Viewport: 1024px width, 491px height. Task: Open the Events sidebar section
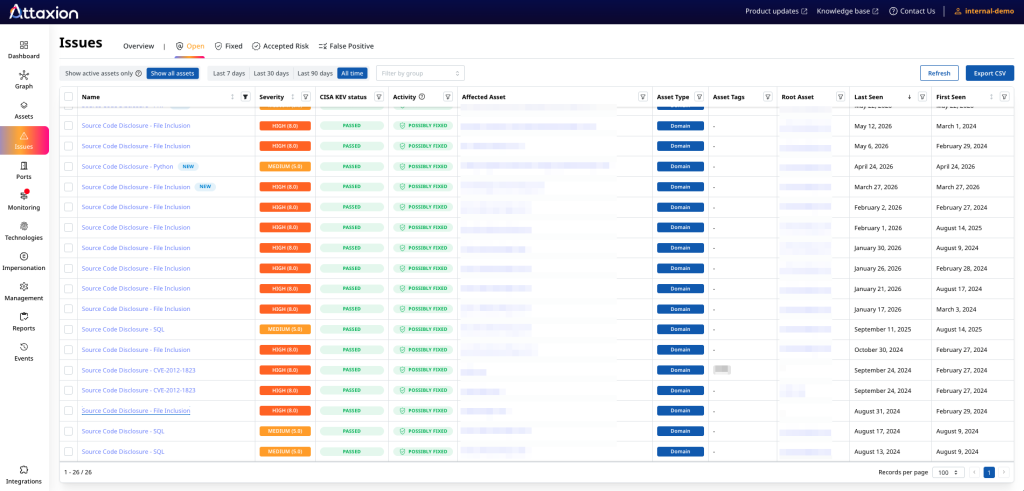coord(24,351)
